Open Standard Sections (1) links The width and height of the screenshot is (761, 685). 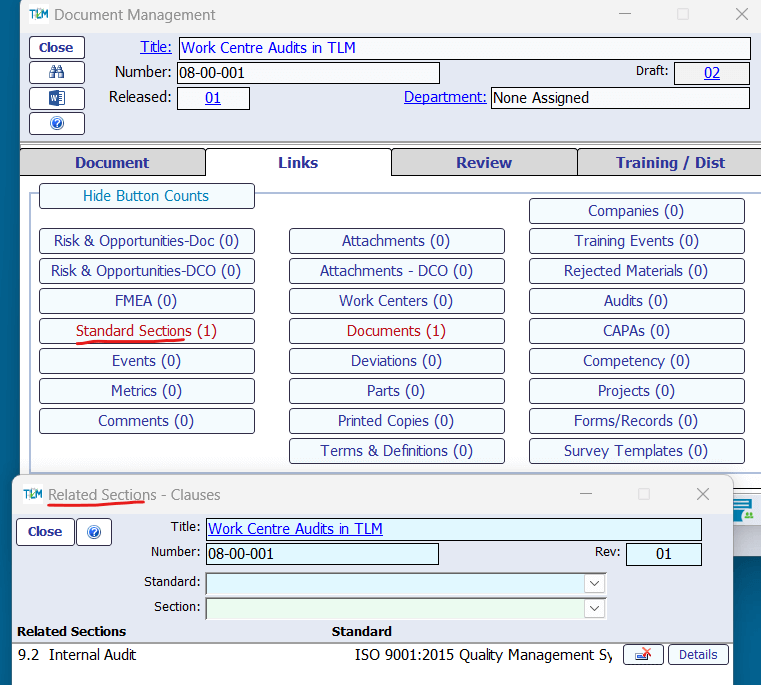pyautogui.click(x=146, y=331)
